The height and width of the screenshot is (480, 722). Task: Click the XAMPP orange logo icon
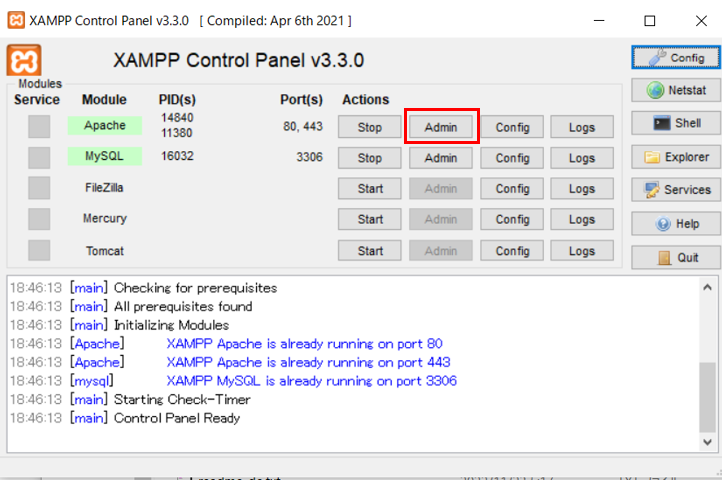(x=24, y=60)
